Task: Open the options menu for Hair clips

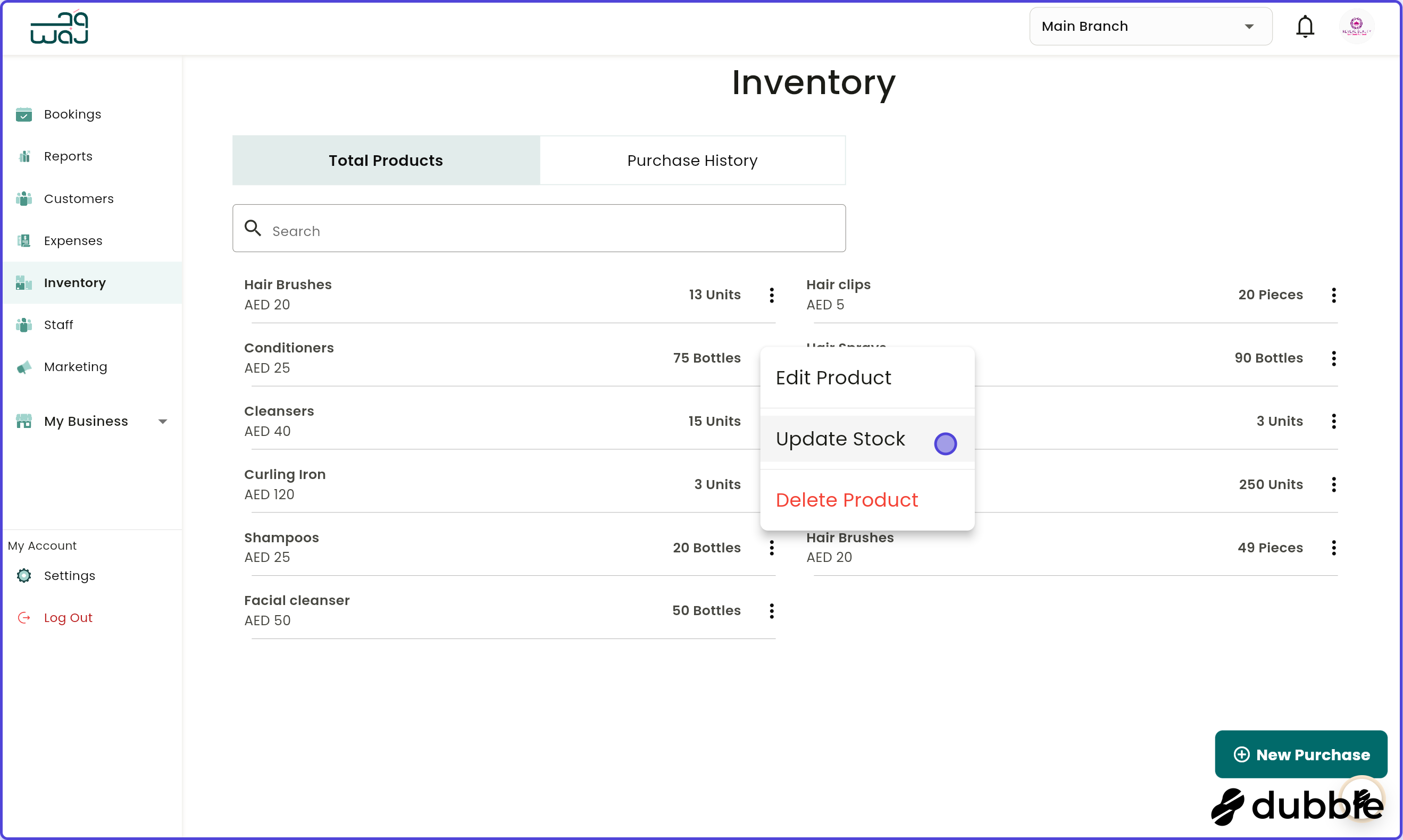Action: click(x=1333, y=295)
